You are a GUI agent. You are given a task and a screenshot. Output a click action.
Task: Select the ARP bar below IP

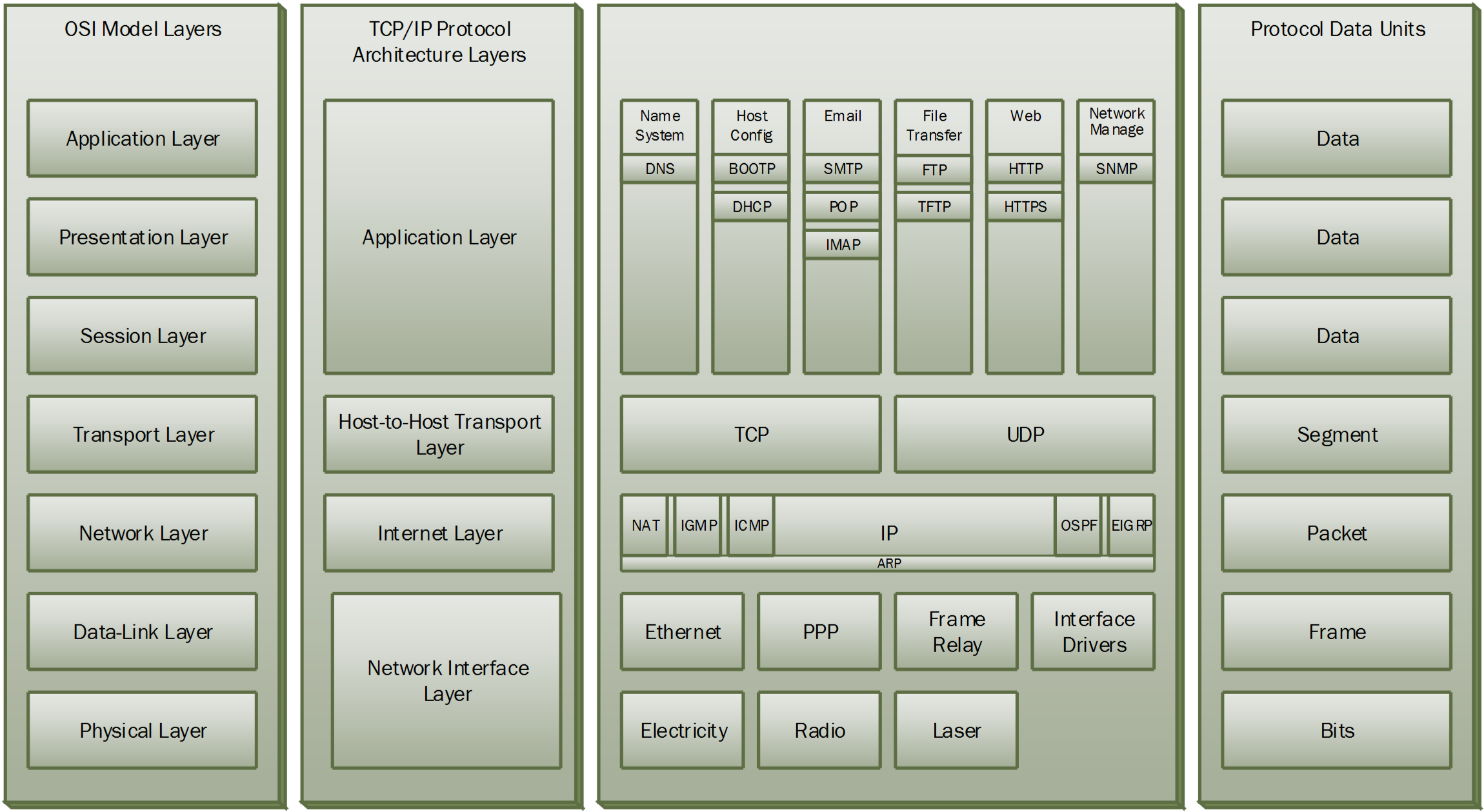888,564
